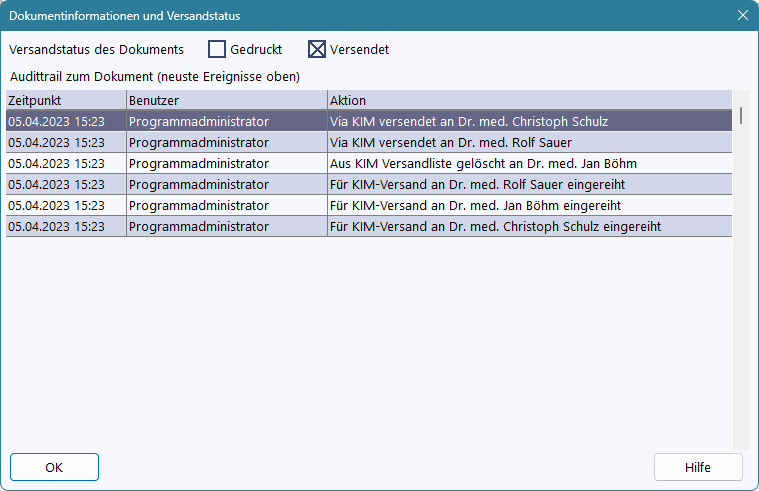Image resolution: width=759 pixels, height=491 pixels.
Task: Select 'Für KIM-Versand an Christoph Schulz eingereiht' entry
Action: [494, 226]
